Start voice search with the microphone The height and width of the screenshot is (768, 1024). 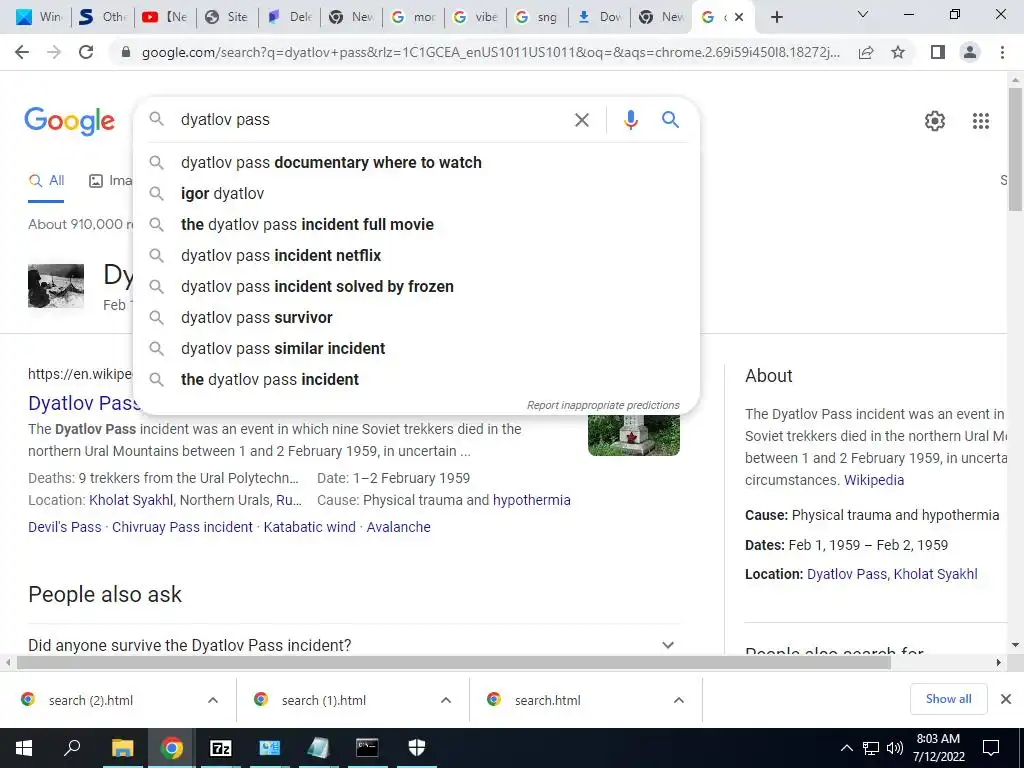[x=630, y=120]
